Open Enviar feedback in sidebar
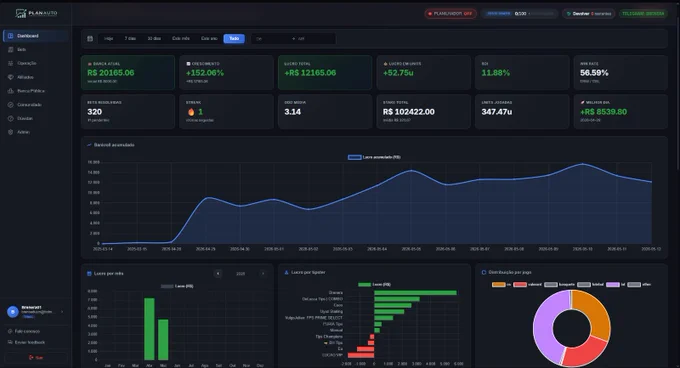This screenshot has width=680, height=368. coord(36,342)
